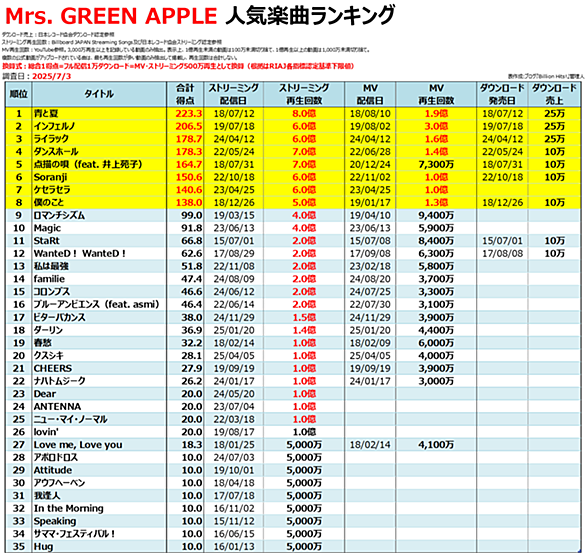Select the MV views value '9,400万'

coord(436,215)
